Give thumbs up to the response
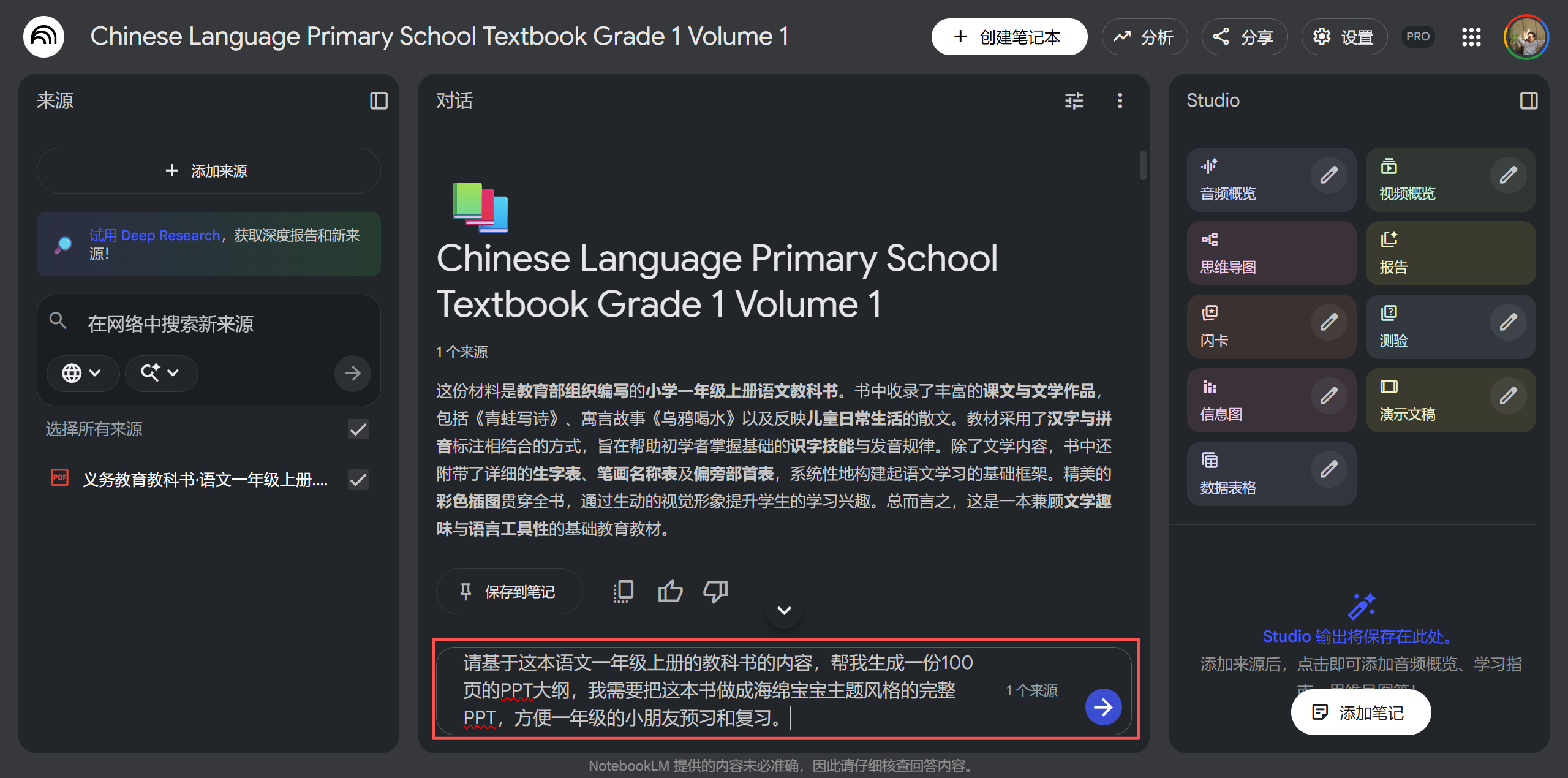1568x778 pixels. 669,591
